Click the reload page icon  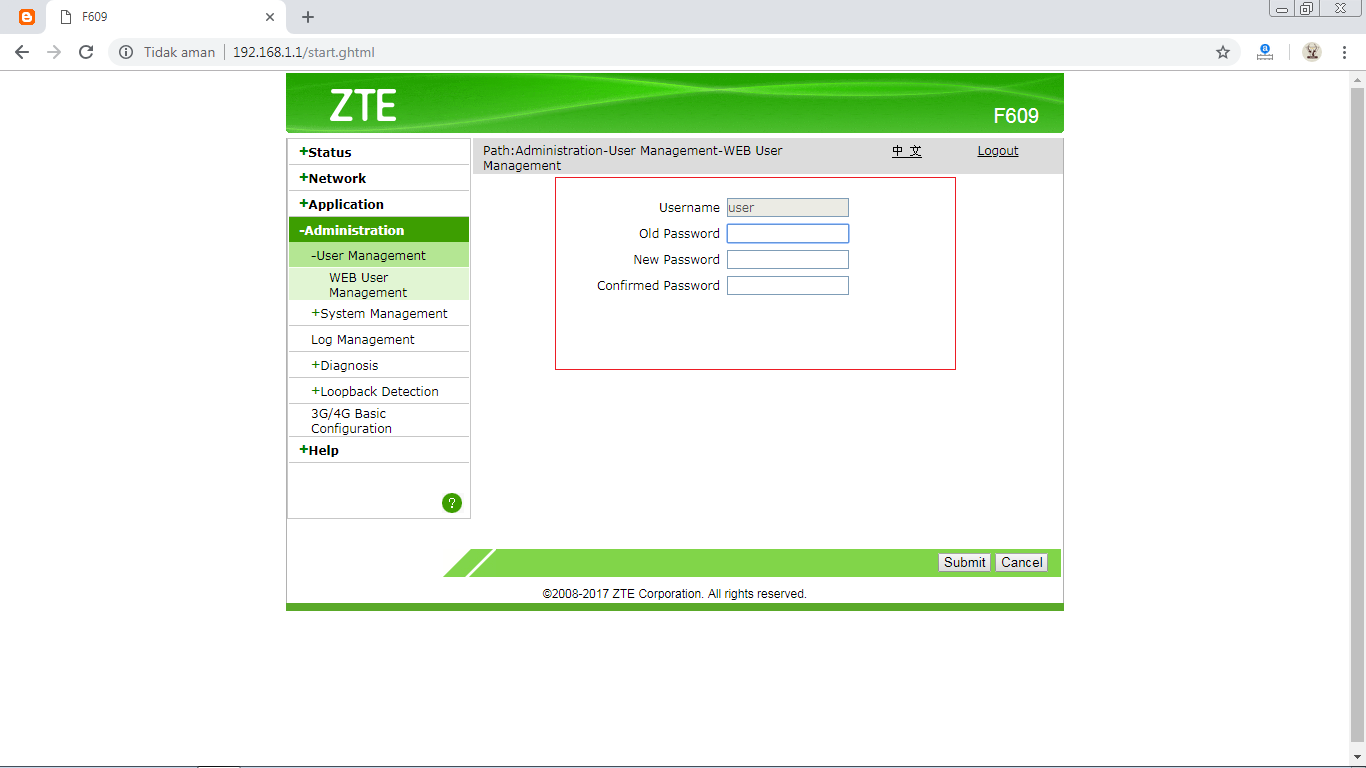[x=85, y=52]
